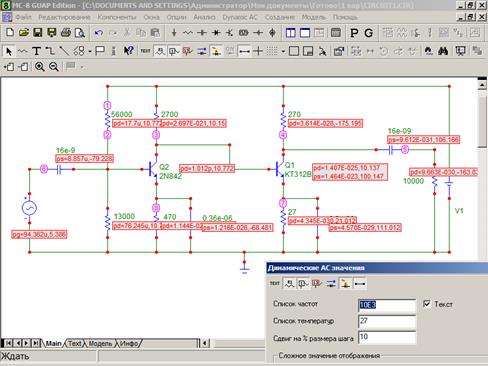The height and width of the screenshot is (366, 488).
Task: Click the vertical scrollbar up arrow
Action: [482, 85]
